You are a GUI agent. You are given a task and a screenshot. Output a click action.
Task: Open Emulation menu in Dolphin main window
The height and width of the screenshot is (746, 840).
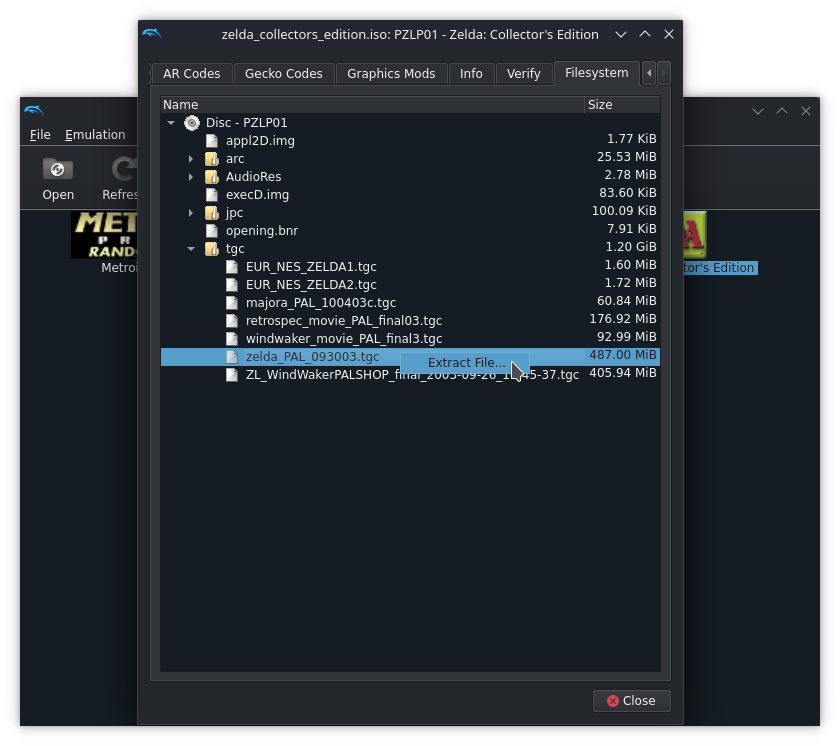[x=95, y=134]
